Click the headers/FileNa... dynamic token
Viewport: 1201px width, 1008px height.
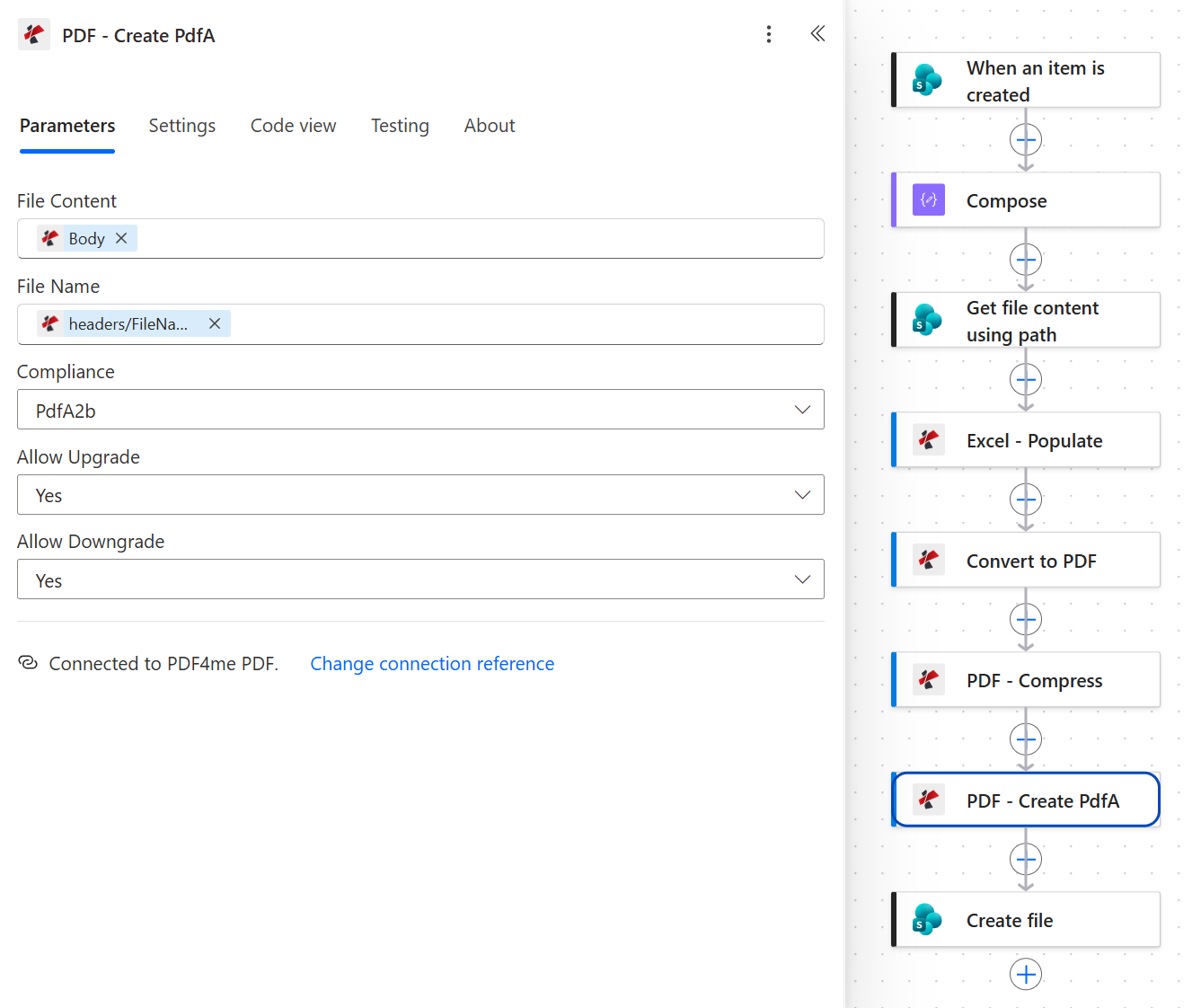[x=133, y=323]
